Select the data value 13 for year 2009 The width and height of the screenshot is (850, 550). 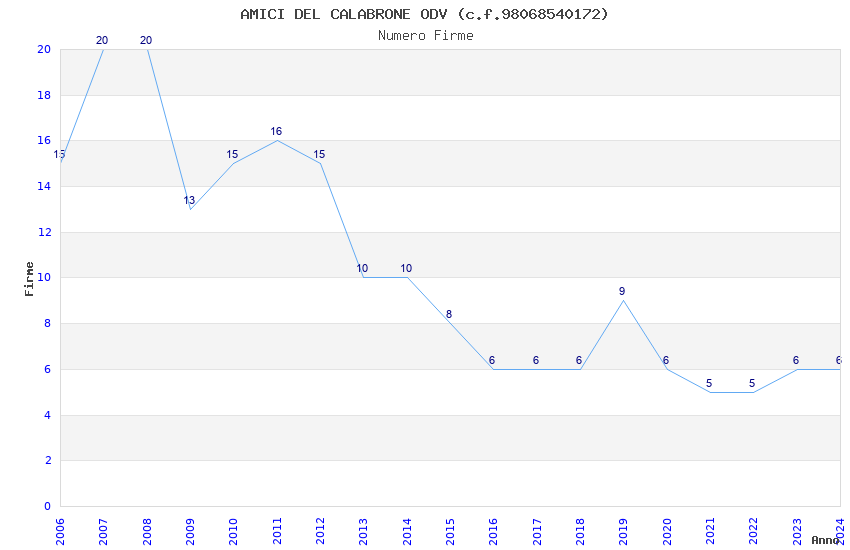pos(189,200)
